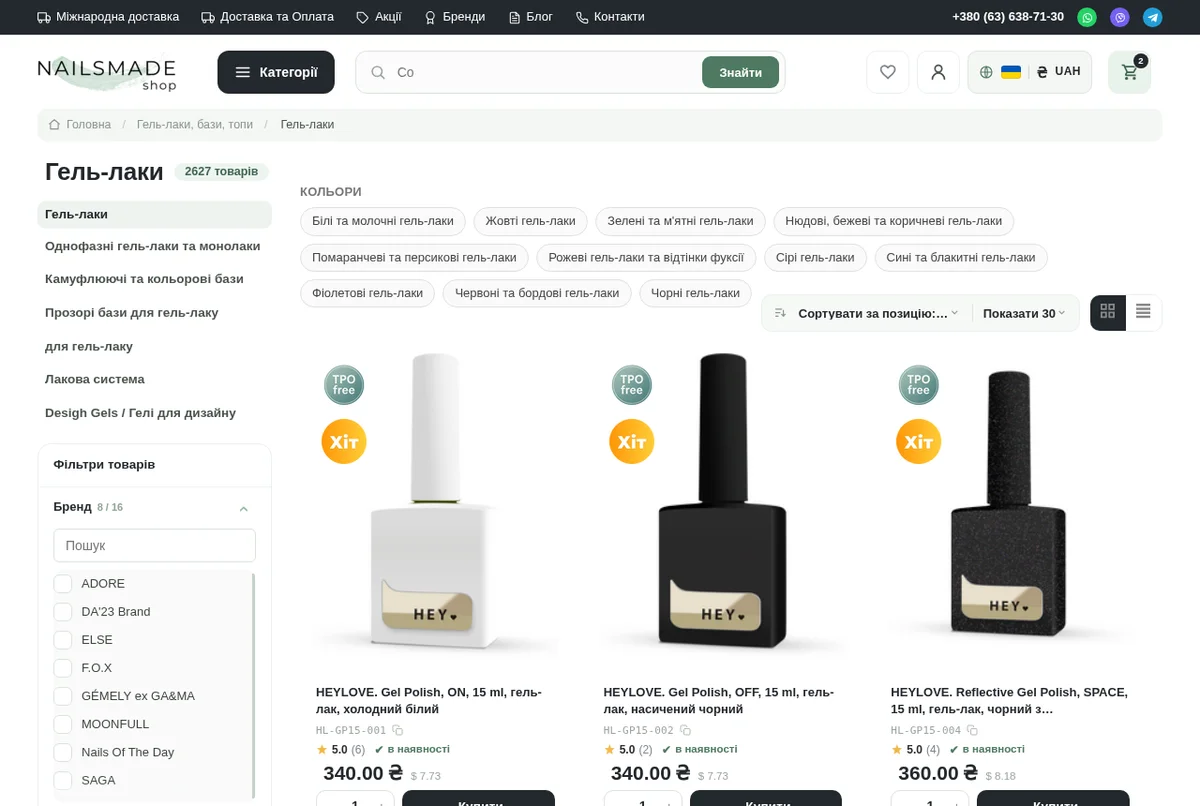Open Viber contact icon in top bar
This screenshot has height=806, width=1200.
click(1119, 17)
